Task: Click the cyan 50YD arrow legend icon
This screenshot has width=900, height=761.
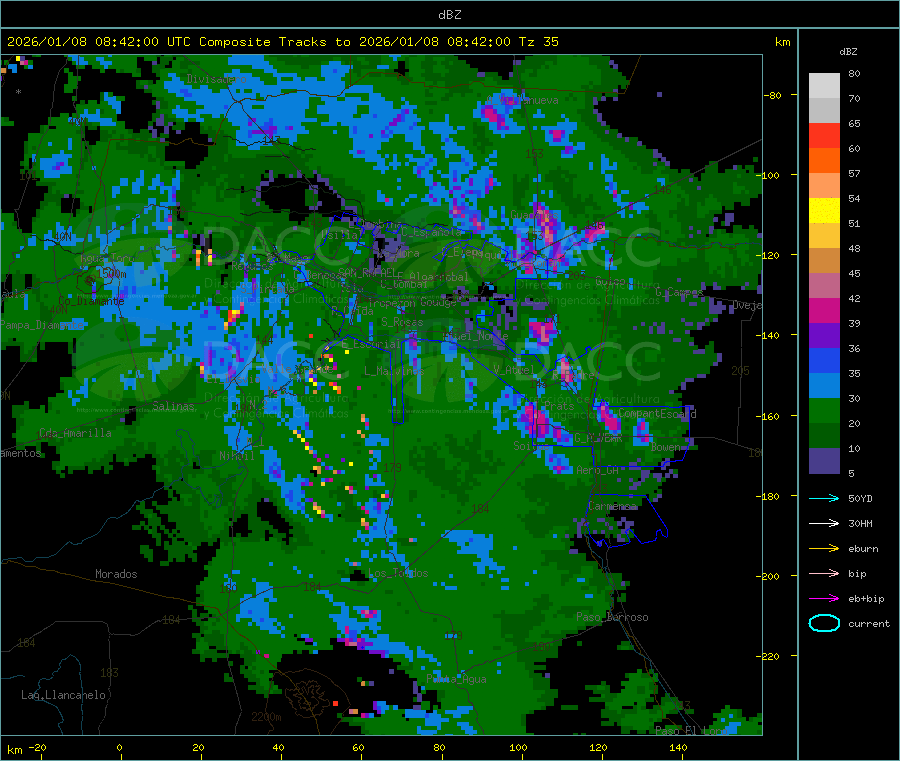Action: point(824,498)
